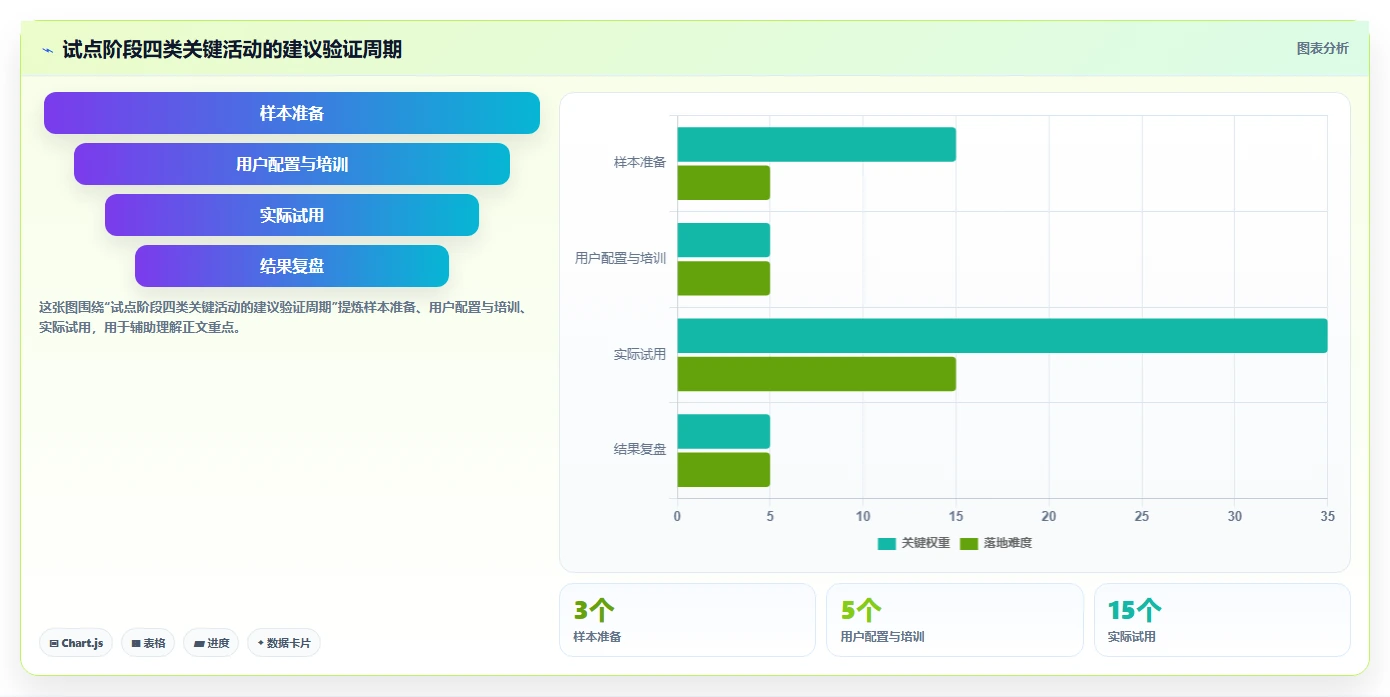
Task: Click the teal 结果复盘 关键权重 bar
Action: [x=723, y=431]
